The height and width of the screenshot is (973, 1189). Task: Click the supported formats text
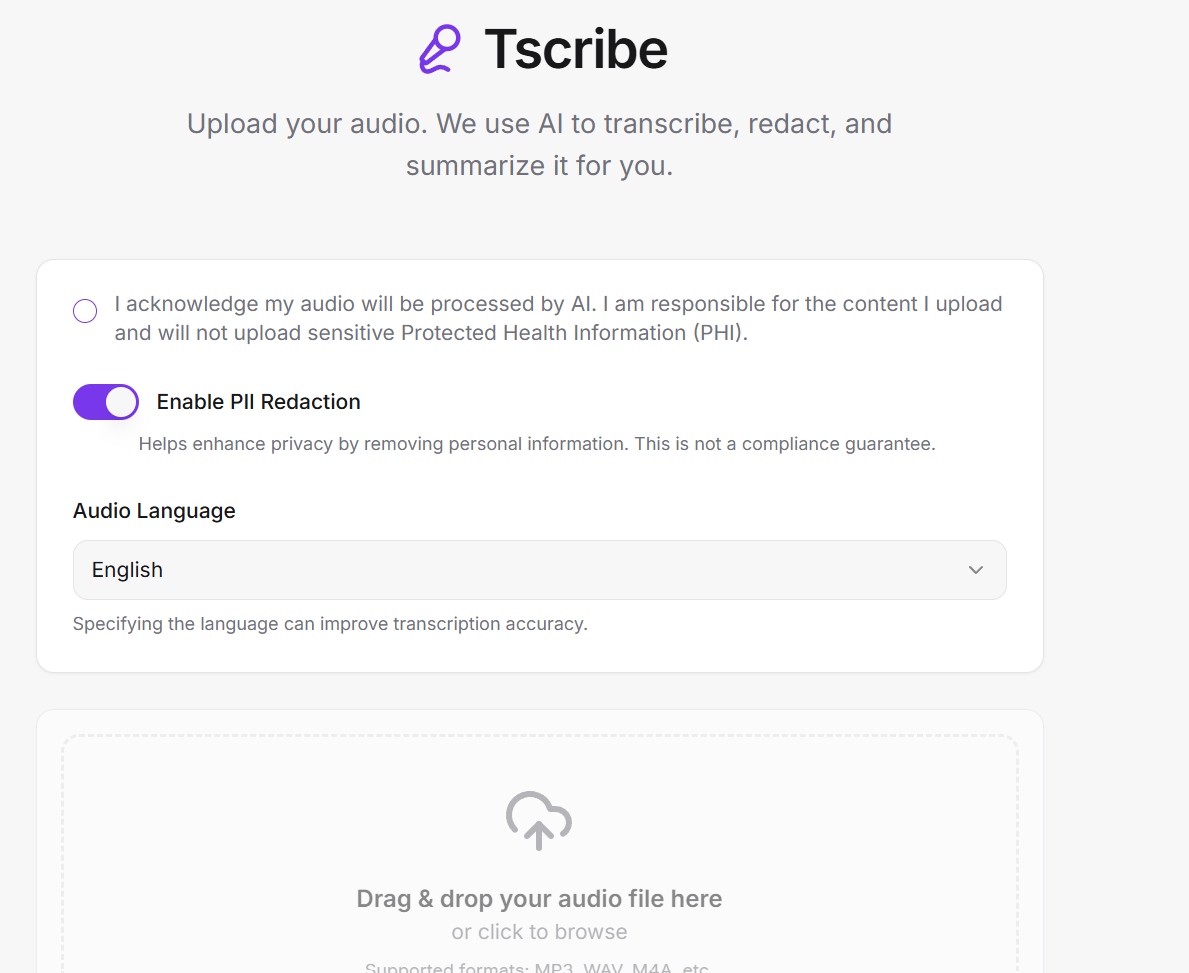click(539, 966)
